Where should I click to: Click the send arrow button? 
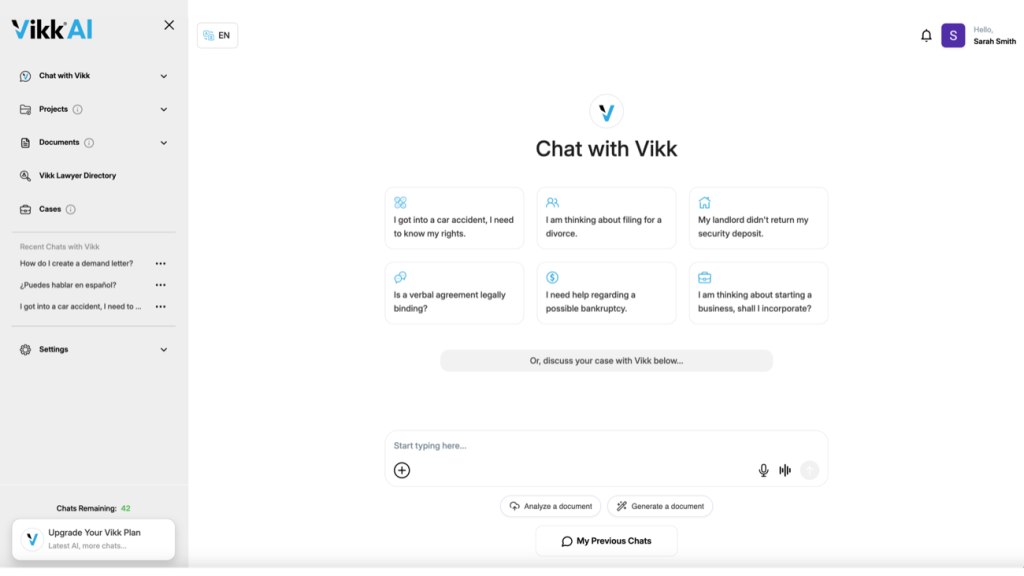click(809, 470)
